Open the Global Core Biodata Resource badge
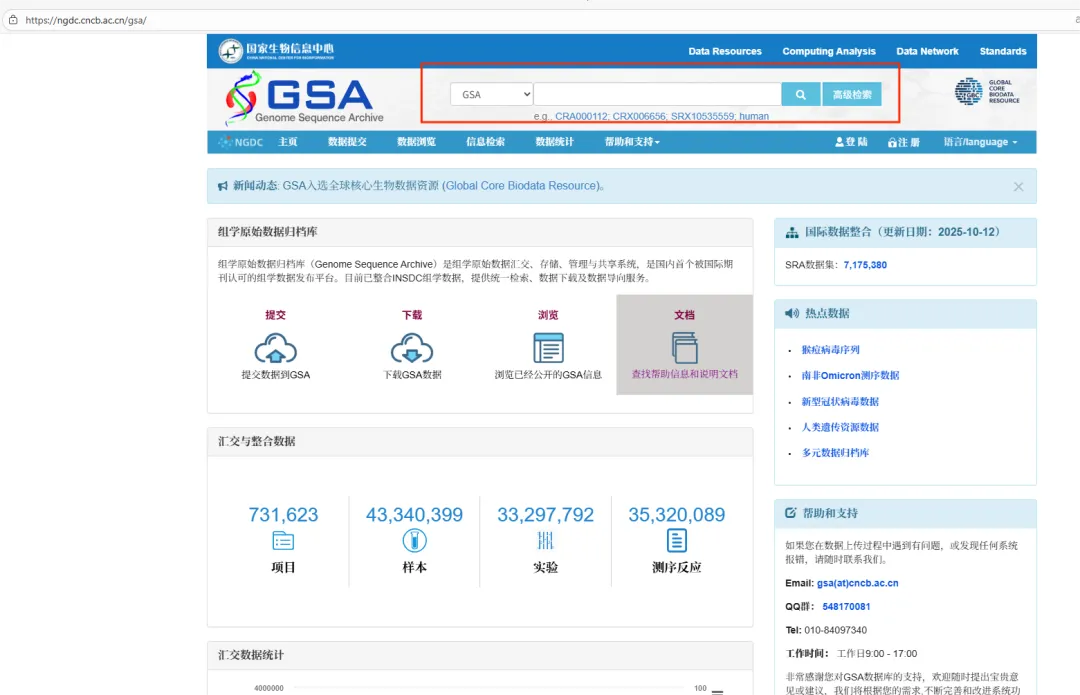Viewport: 1080px width, 695px height. [987, 91]
